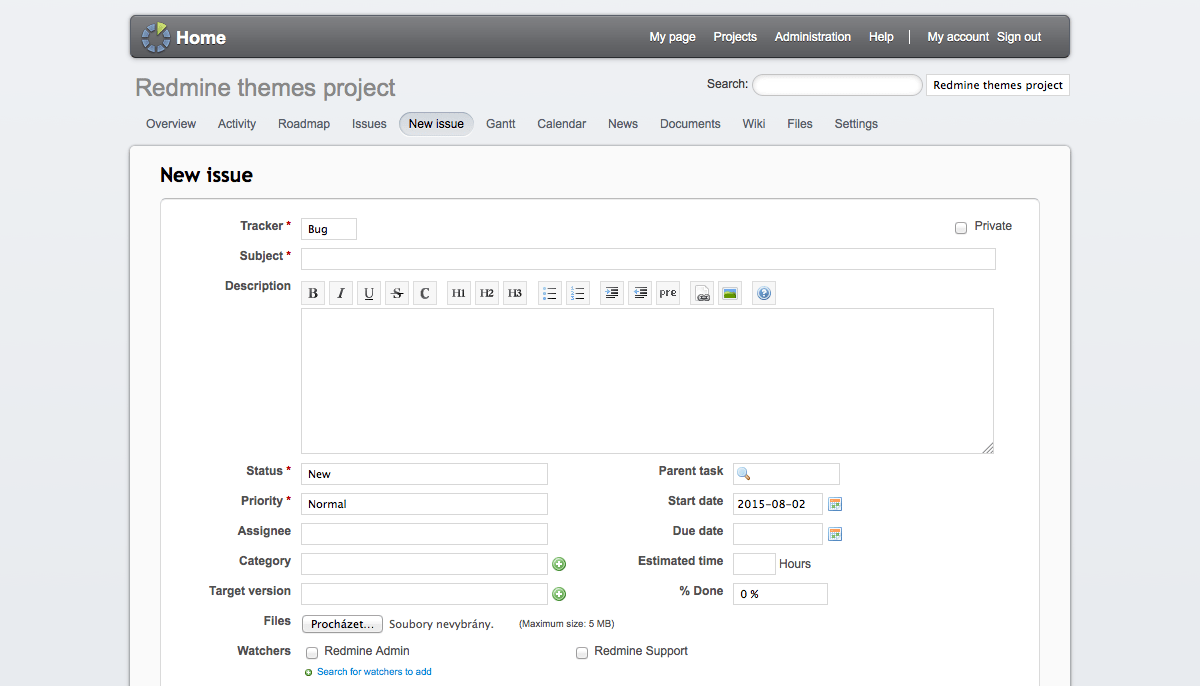Click the Bold formatting icon
This screenshot has height=686, width=1200.
[x=313, y=293]
